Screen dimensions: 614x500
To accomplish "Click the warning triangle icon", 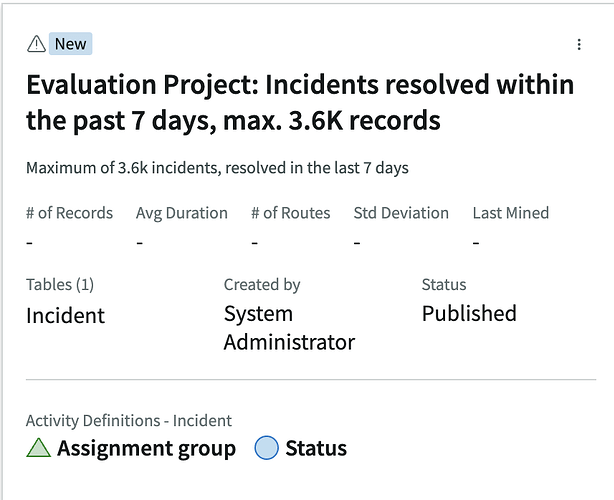I will 36,43.
